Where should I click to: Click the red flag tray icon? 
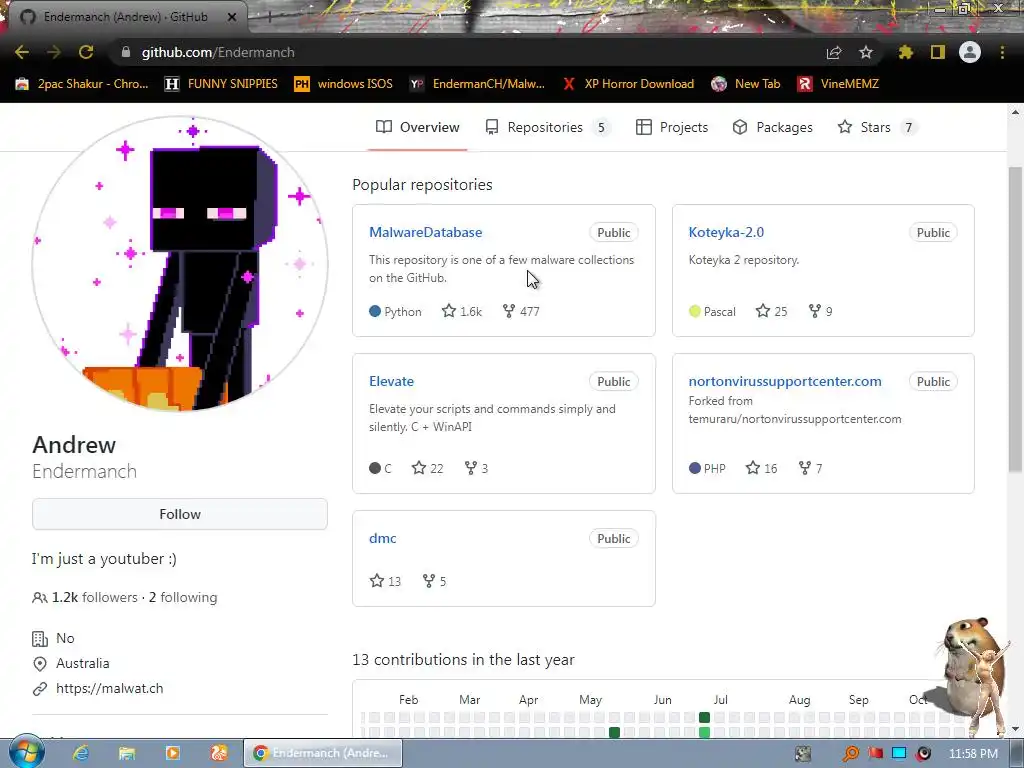pos(876,754)
